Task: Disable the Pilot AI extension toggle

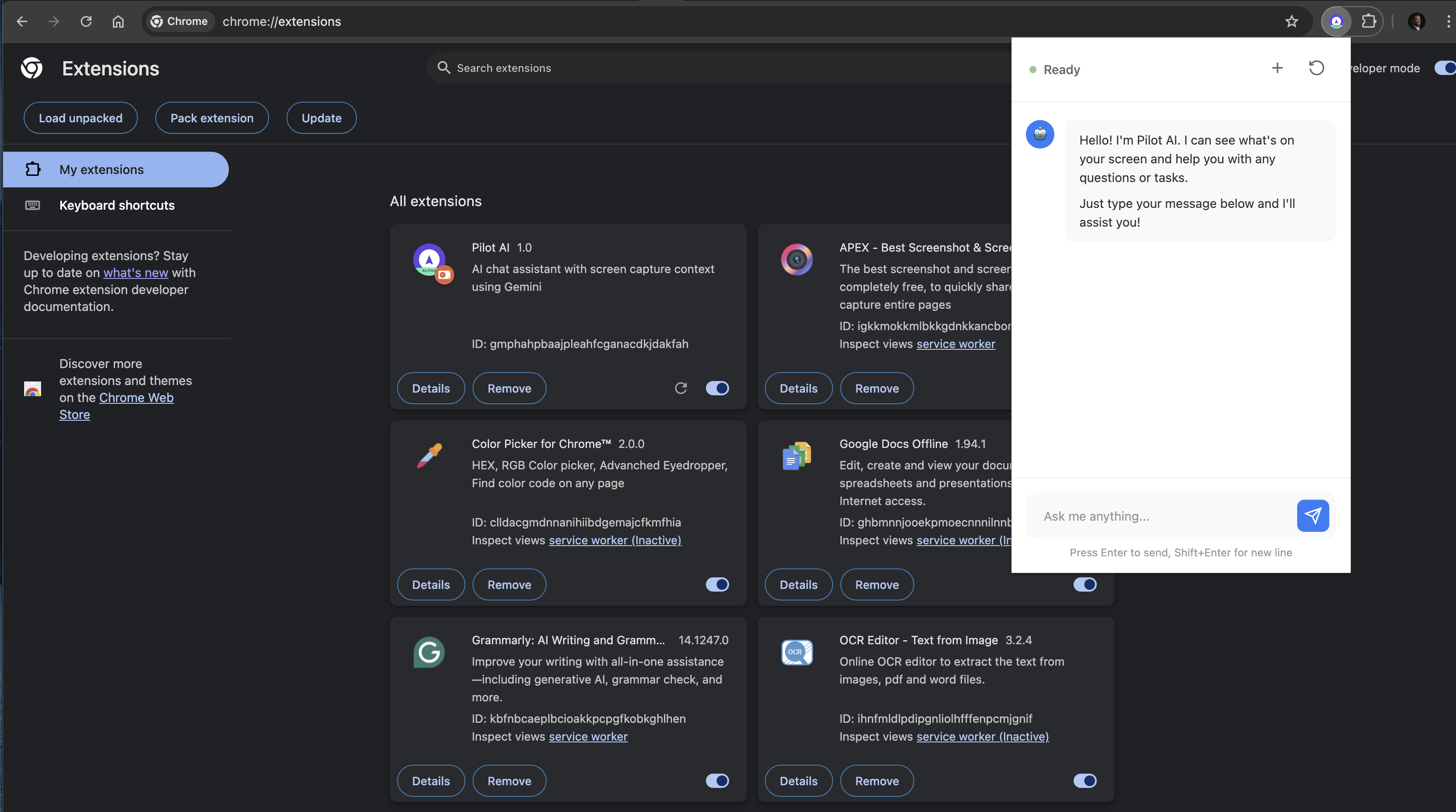Action: point(717,388)
